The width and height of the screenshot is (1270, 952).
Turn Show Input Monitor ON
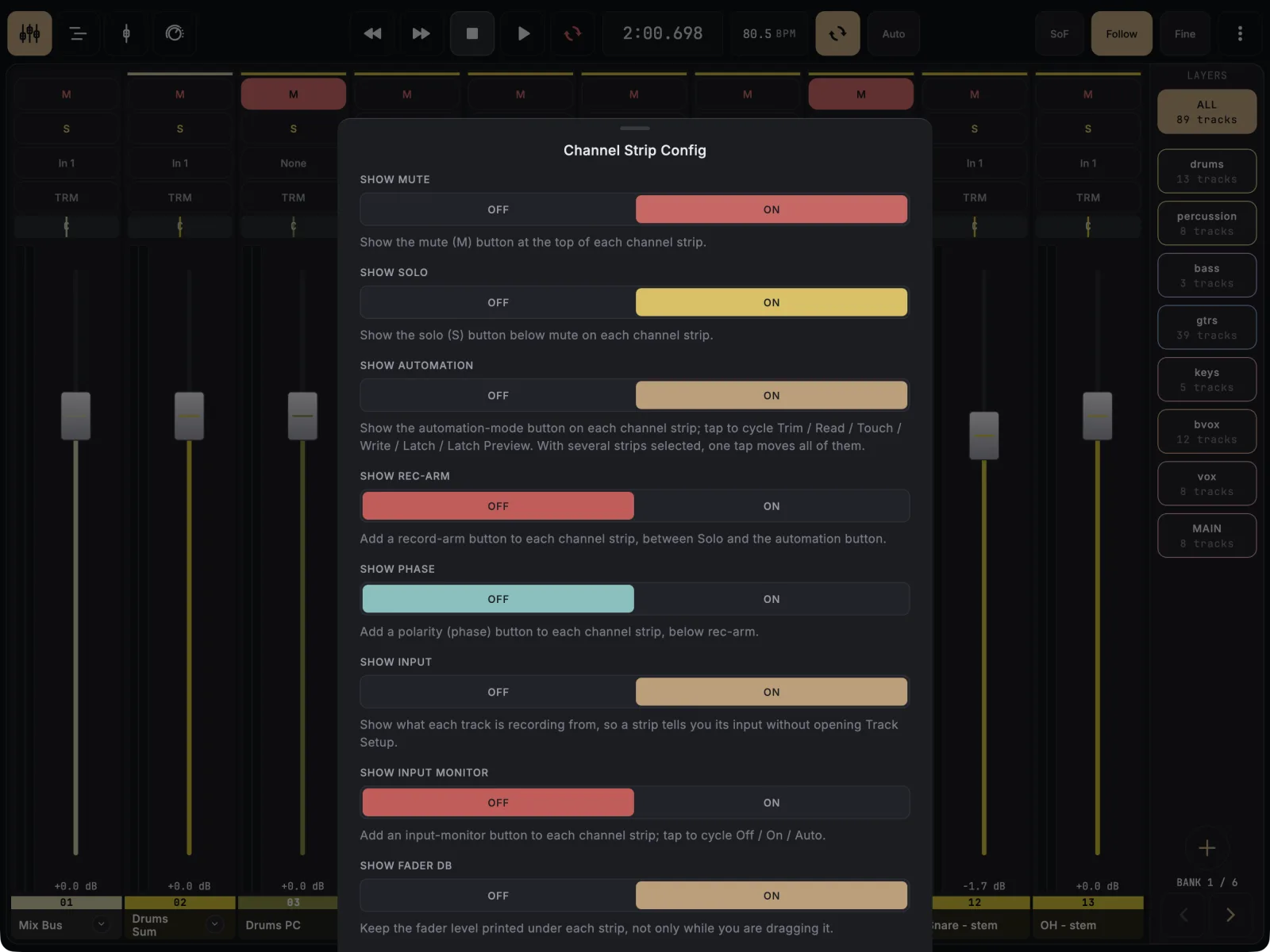pyautogui.click(x=772, y=803)
